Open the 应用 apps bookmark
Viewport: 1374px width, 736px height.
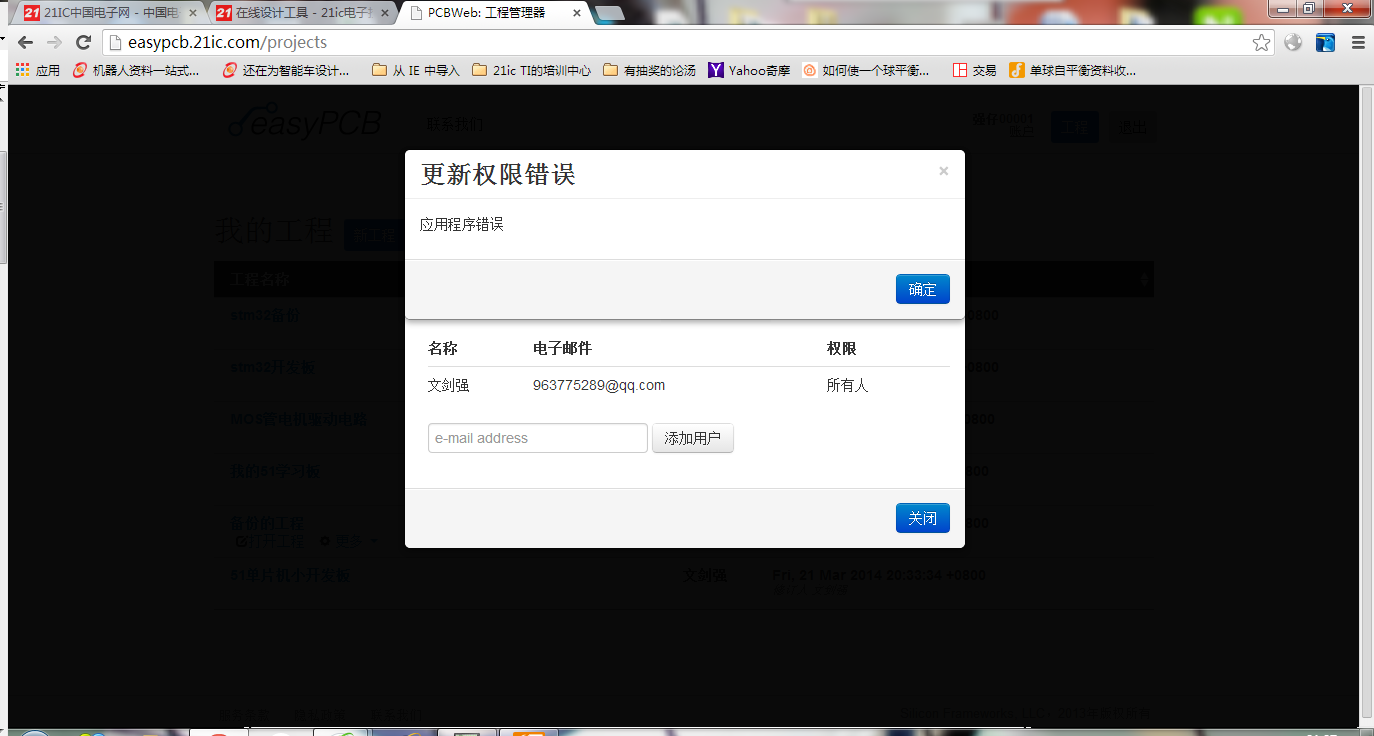pyautogui.click(x=38, y=71)
